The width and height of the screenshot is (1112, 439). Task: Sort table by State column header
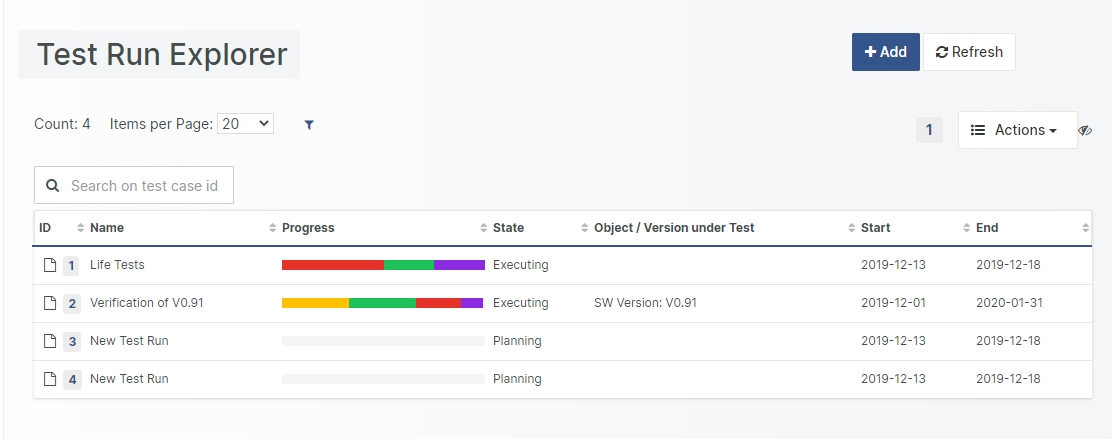click(508, 228)
